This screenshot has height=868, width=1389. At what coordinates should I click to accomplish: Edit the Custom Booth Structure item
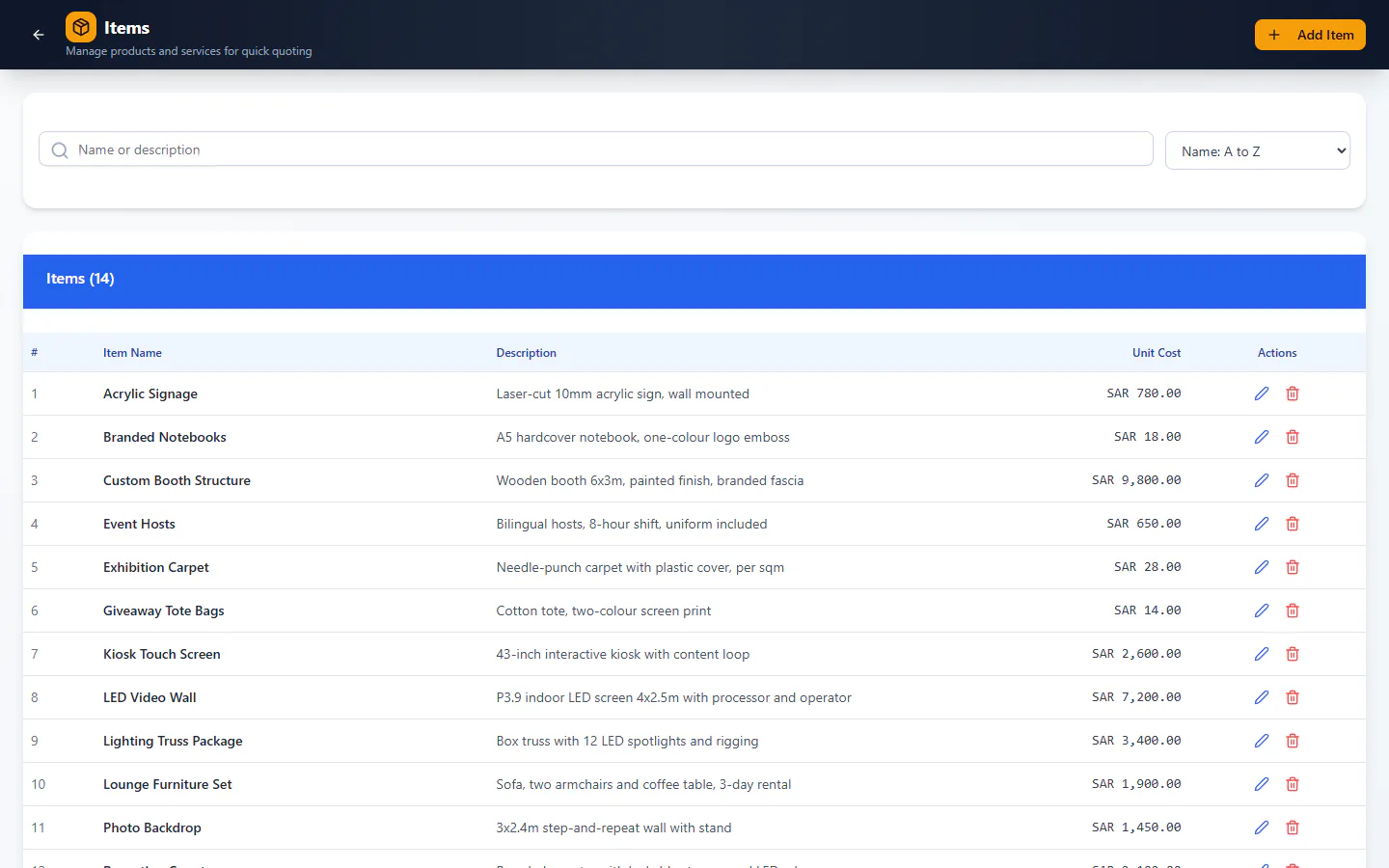pos(1262,480)
